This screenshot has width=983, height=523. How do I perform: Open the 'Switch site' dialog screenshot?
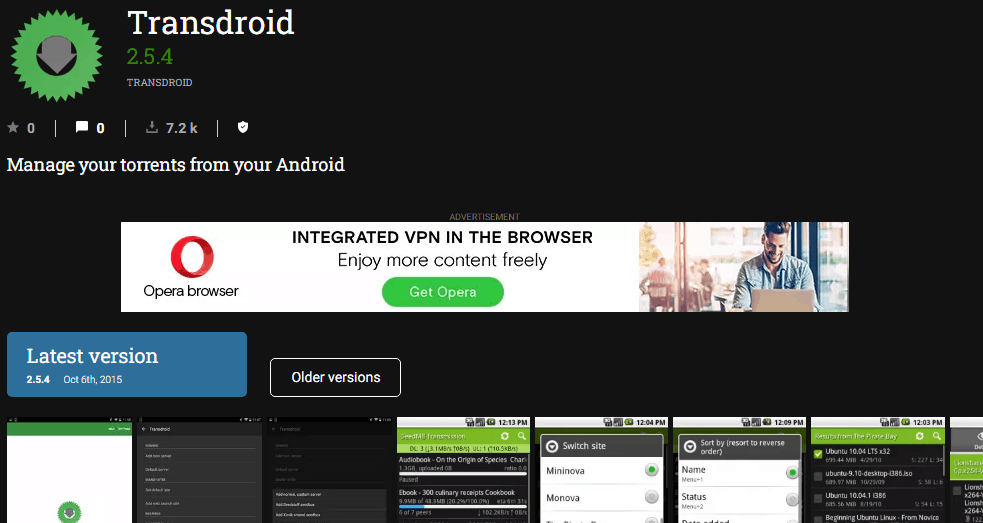point(601,470)
